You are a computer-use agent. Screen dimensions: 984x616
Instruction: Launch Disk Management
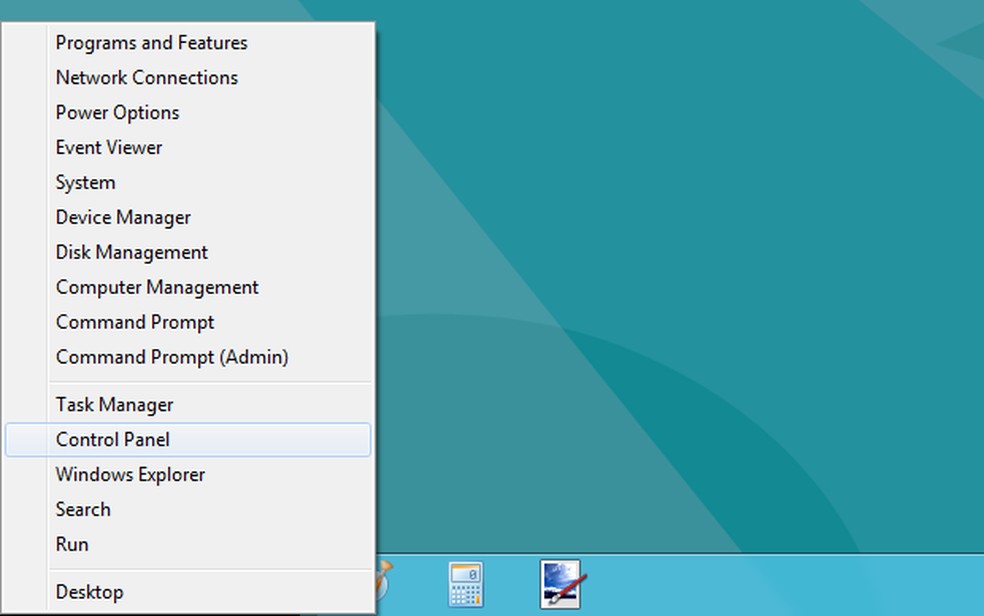point(188,252)
